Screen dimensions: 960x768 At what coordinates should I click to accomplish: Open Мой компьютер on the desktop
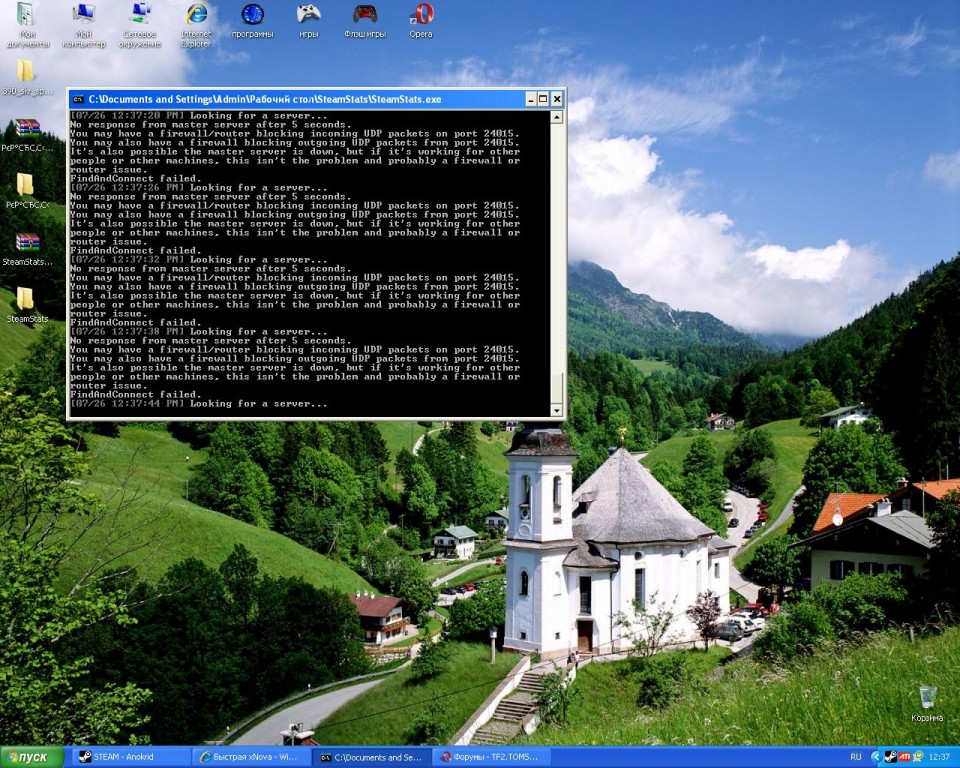click(84, 15)
